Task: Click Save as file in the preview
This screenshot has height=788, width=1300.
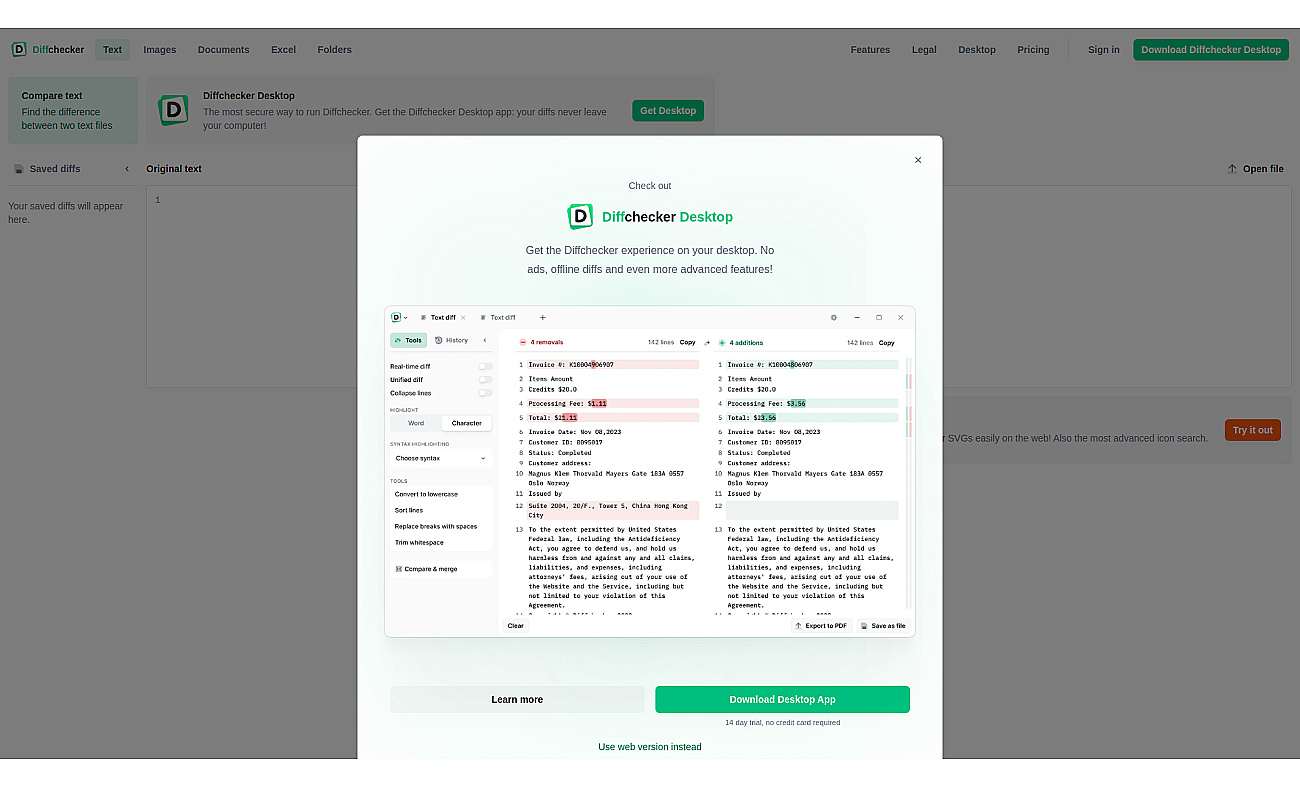Action: coord(883,626)
